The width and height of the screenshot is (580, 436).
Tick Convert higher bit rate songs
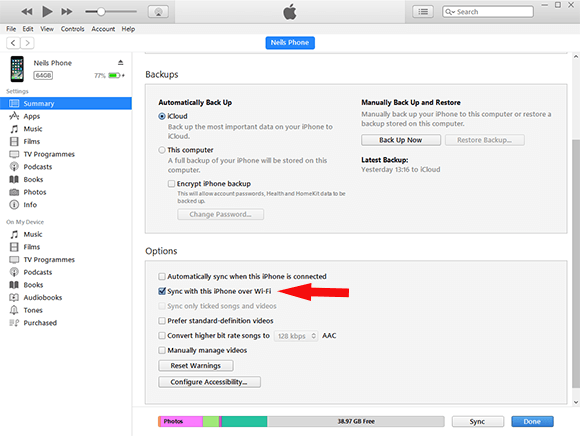point(162,335)
